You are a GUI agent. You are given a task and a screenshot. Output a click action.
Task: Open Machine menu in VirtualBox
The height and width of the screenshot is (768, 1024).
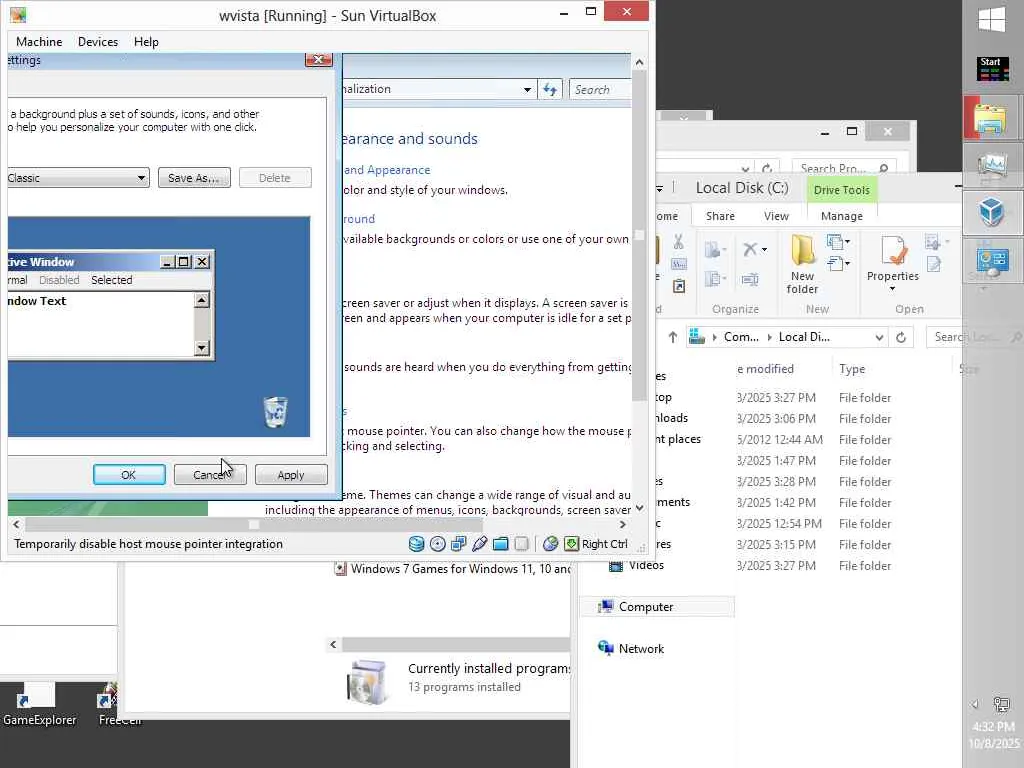click(39, 42)
